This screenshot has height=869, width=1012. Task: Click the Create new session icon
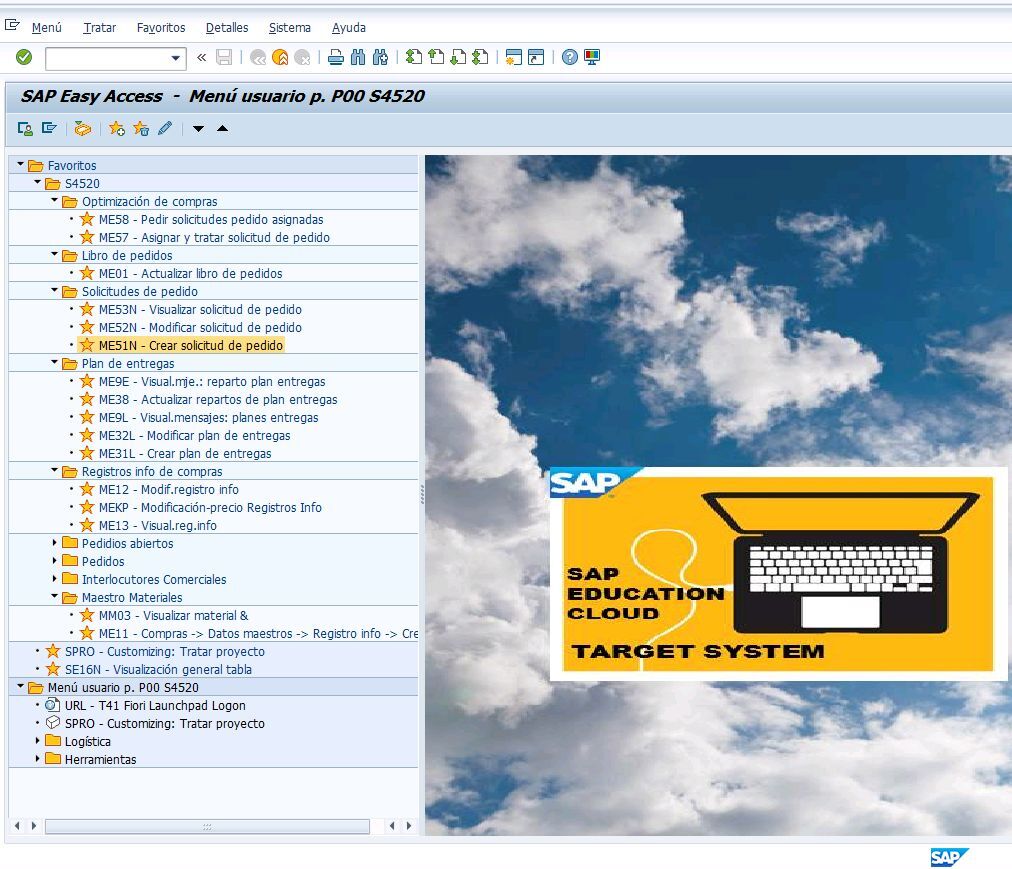point(513,58)
